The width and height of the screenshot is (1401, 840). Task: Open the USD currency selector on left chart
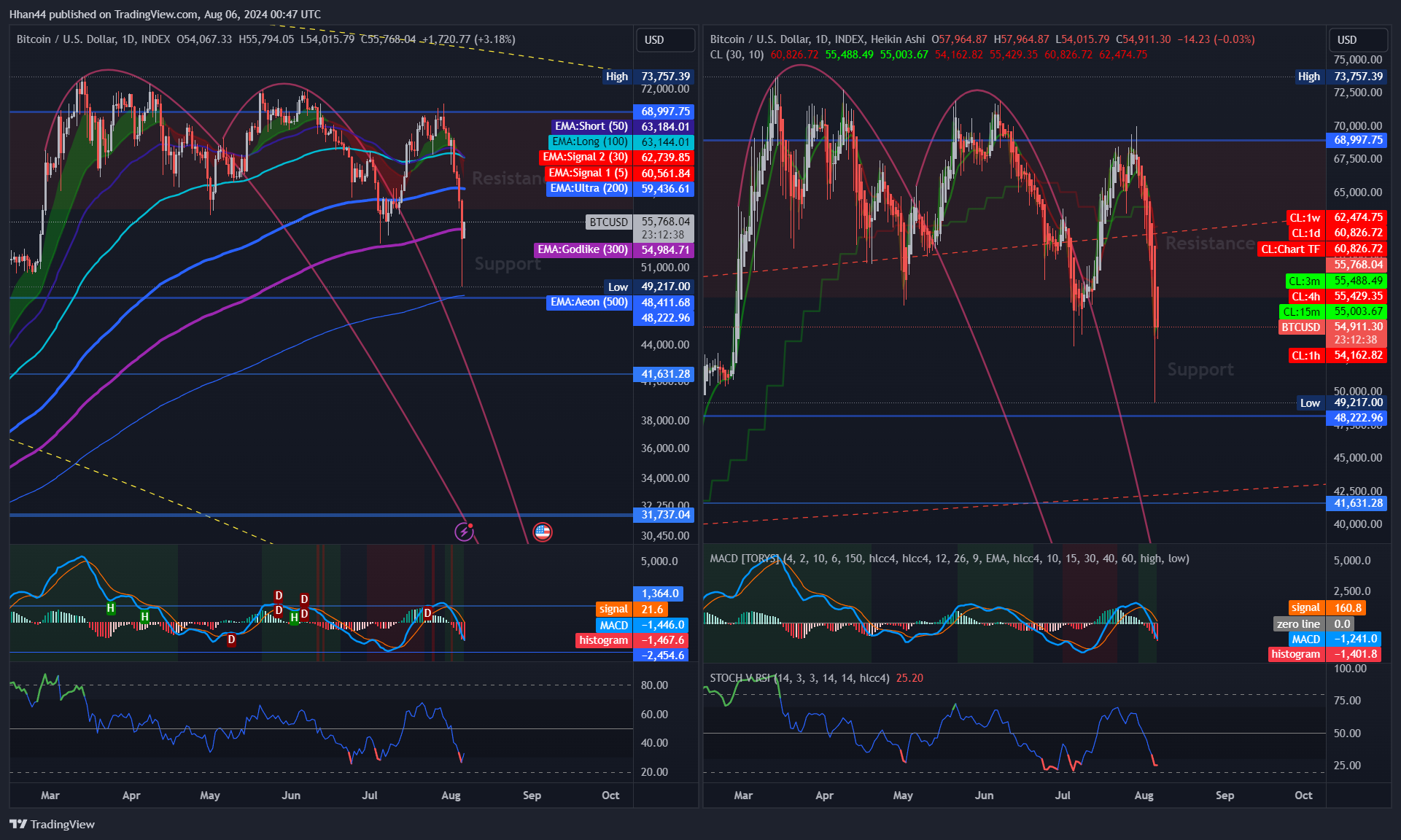point(664,40)
